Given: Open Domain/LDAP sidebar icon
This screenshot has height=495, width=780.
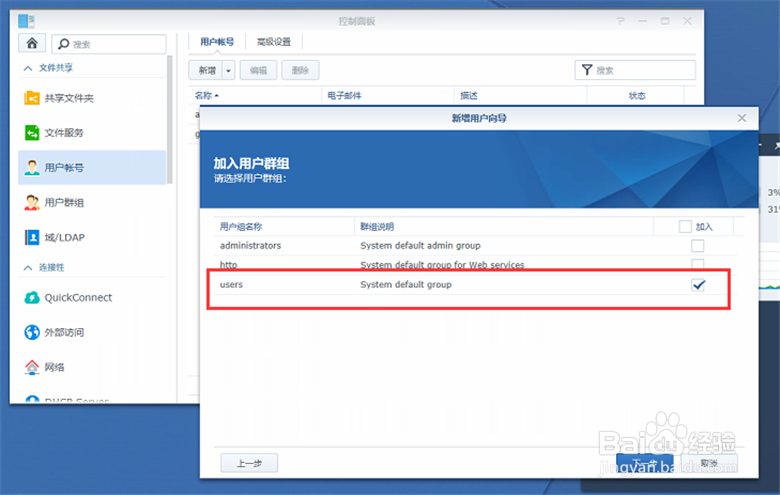Looking at the screenshot, I should click(32, 237).
